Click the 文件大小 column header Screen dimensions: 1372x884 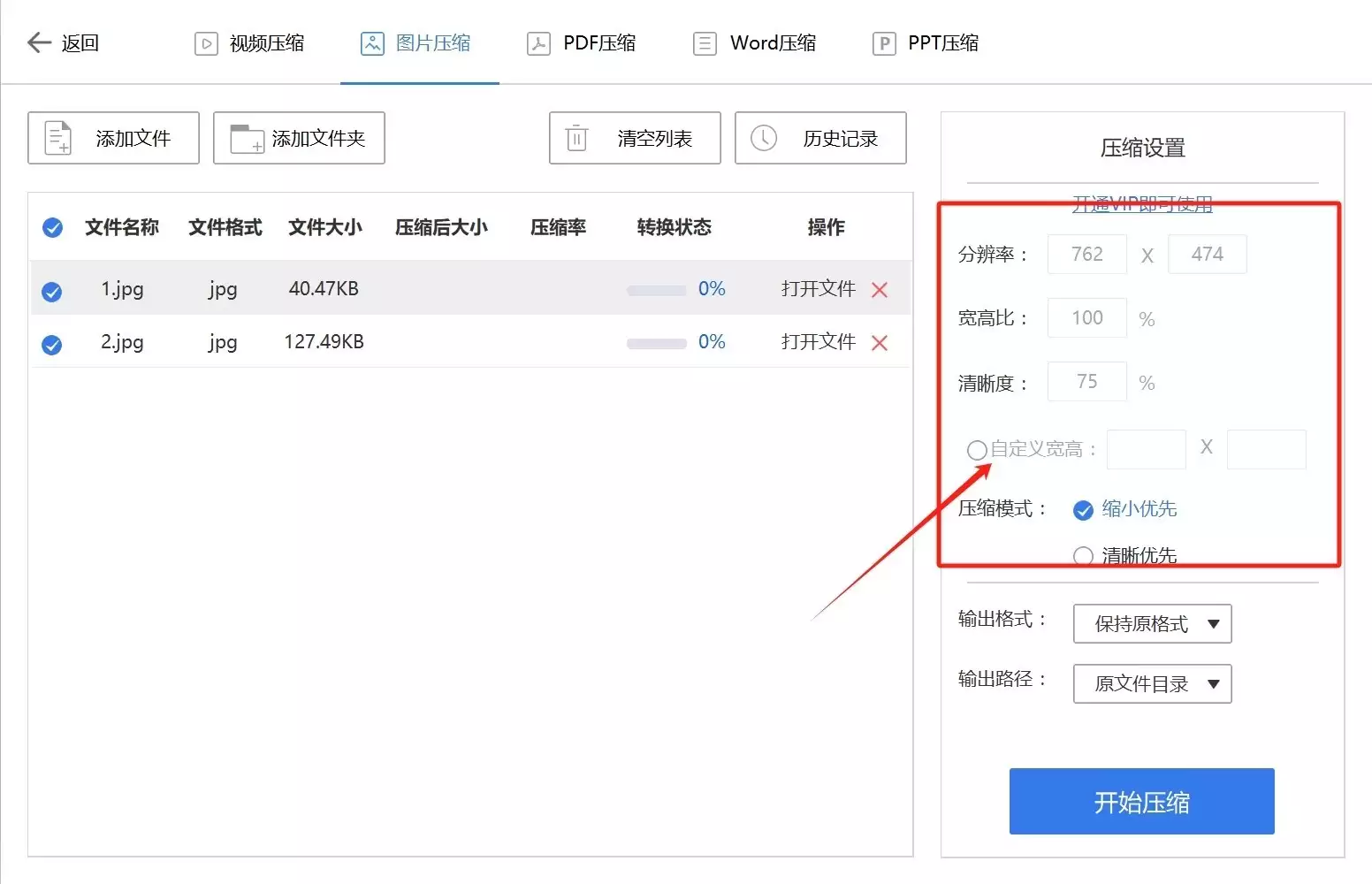point(325,228)
